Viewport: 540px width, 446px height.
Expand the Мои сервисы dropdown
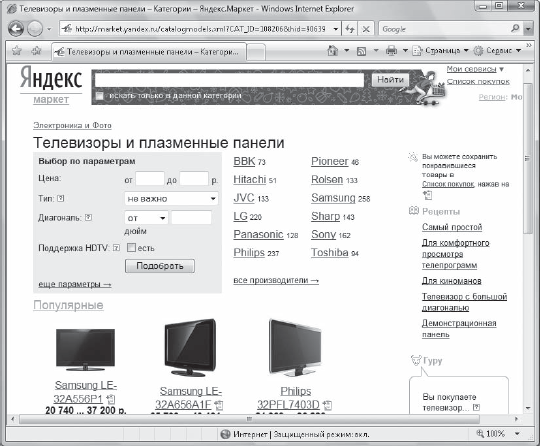coord(475,69)
